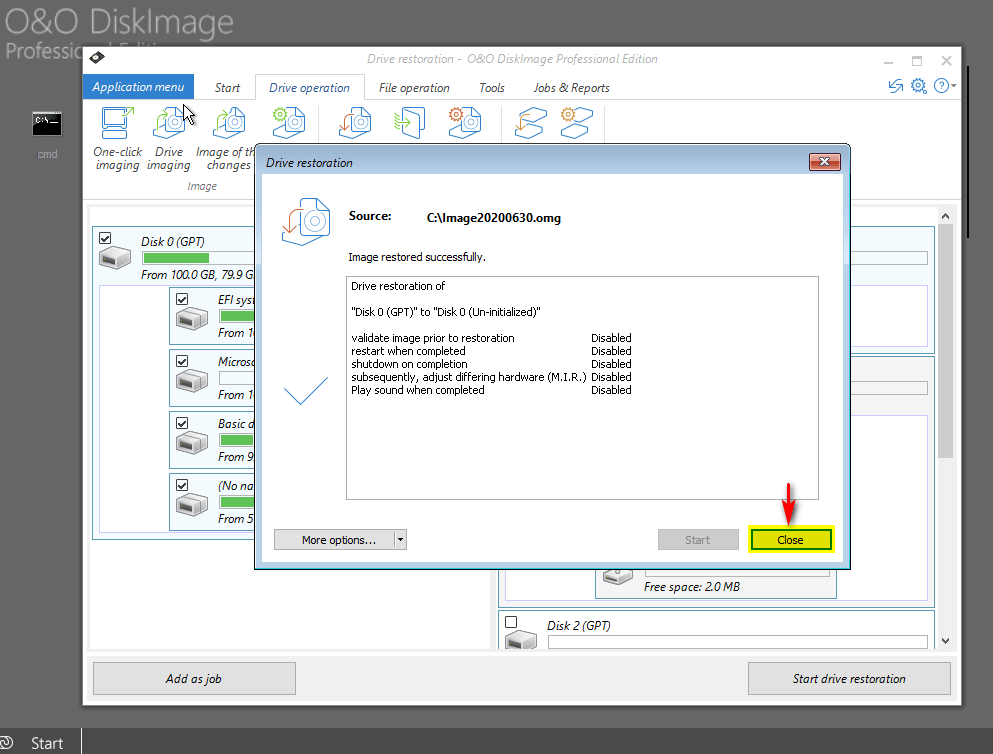Screen dimensions: 993x754
Task: Uncheck the Microsoft partition checkbox
Action: (182, 361)
